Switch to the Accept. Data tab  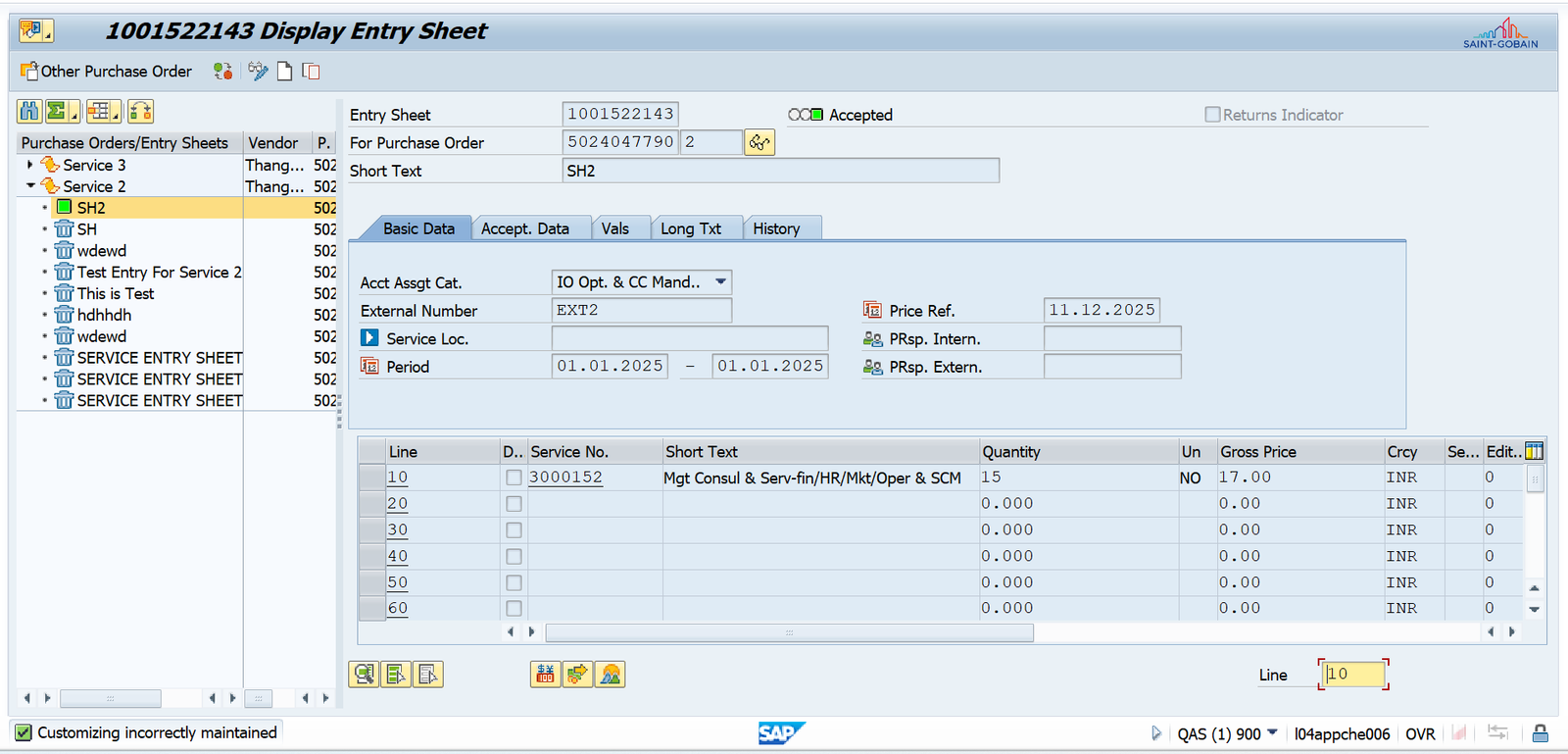tap(525, 228)
